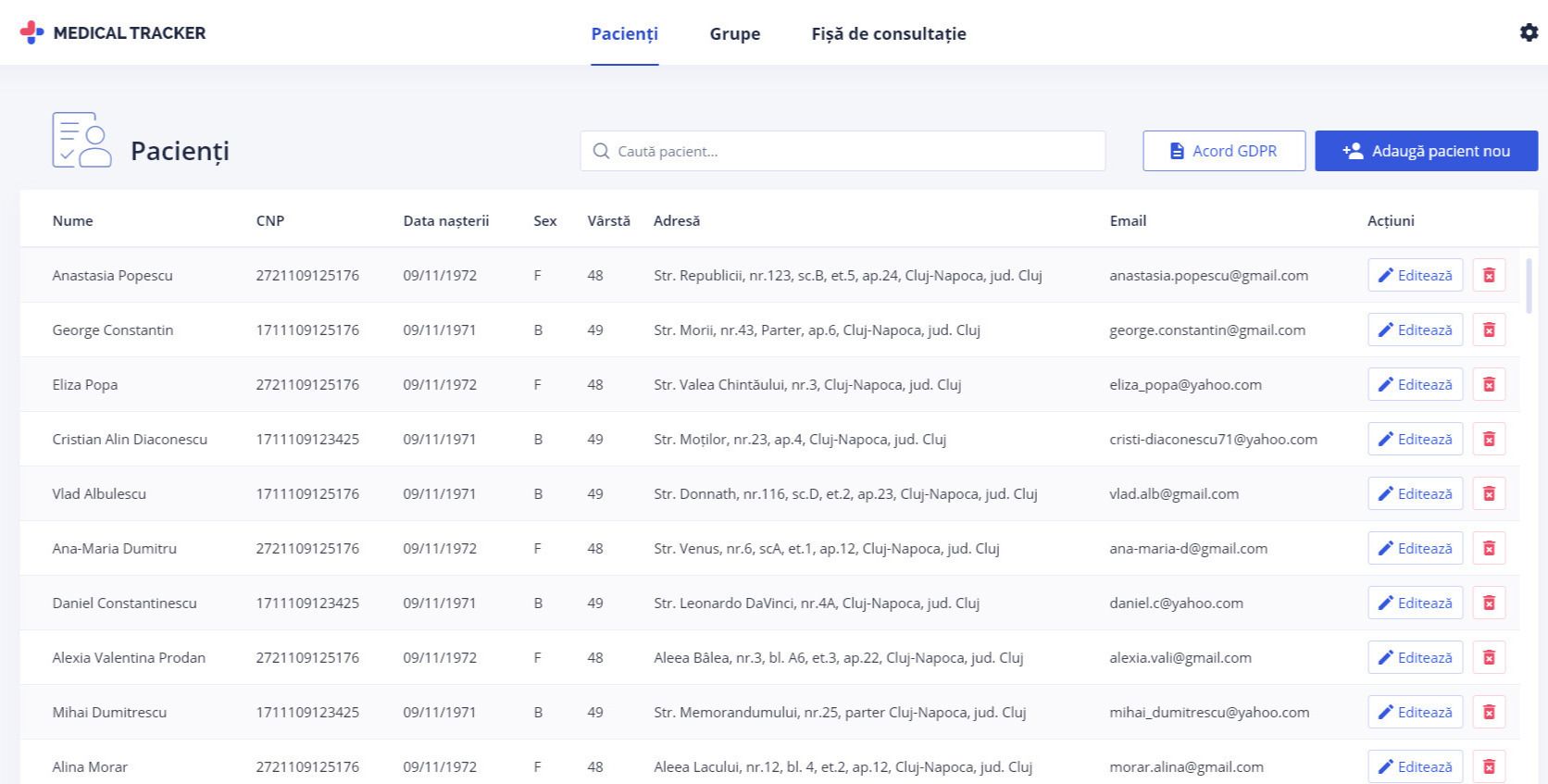
Task: Delete patient Cristian Alin Diaconescu
Action: (1489, 439)
